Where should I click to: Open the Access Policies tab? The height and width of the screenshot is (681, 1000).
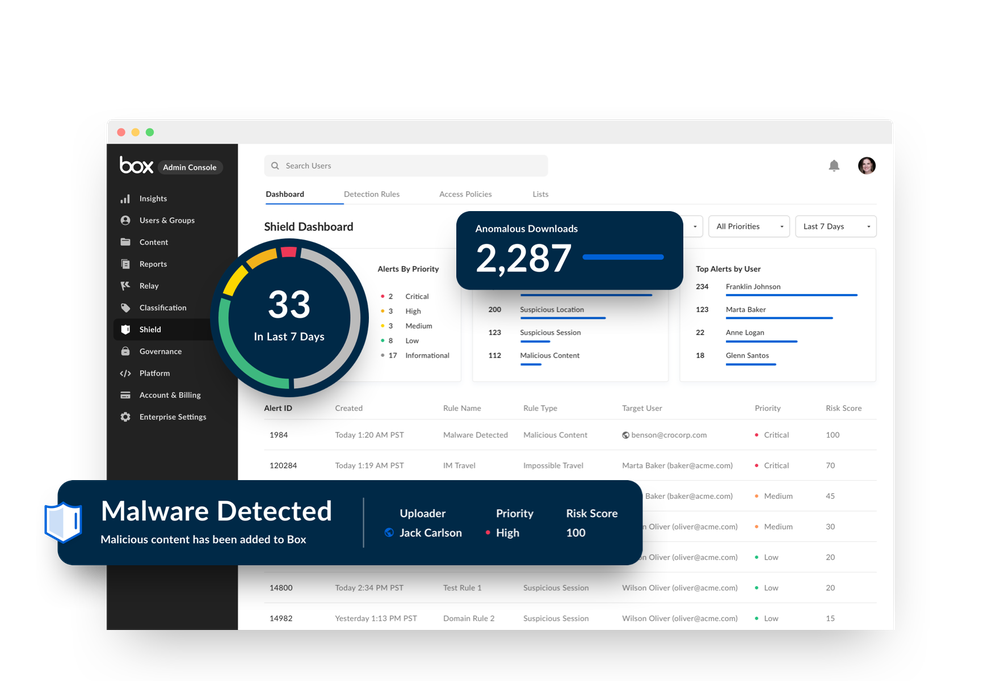pos(467,194)
